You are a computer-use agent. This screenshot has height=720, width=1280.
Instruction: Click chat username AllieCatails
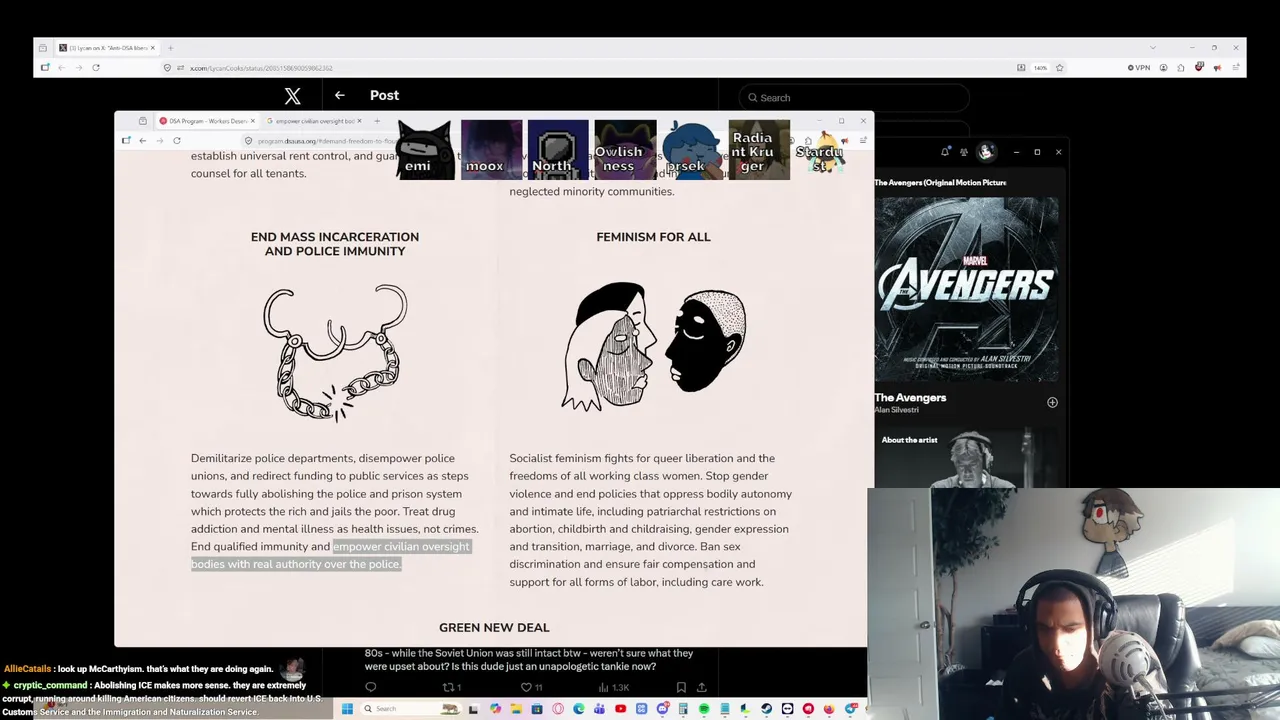27,669
